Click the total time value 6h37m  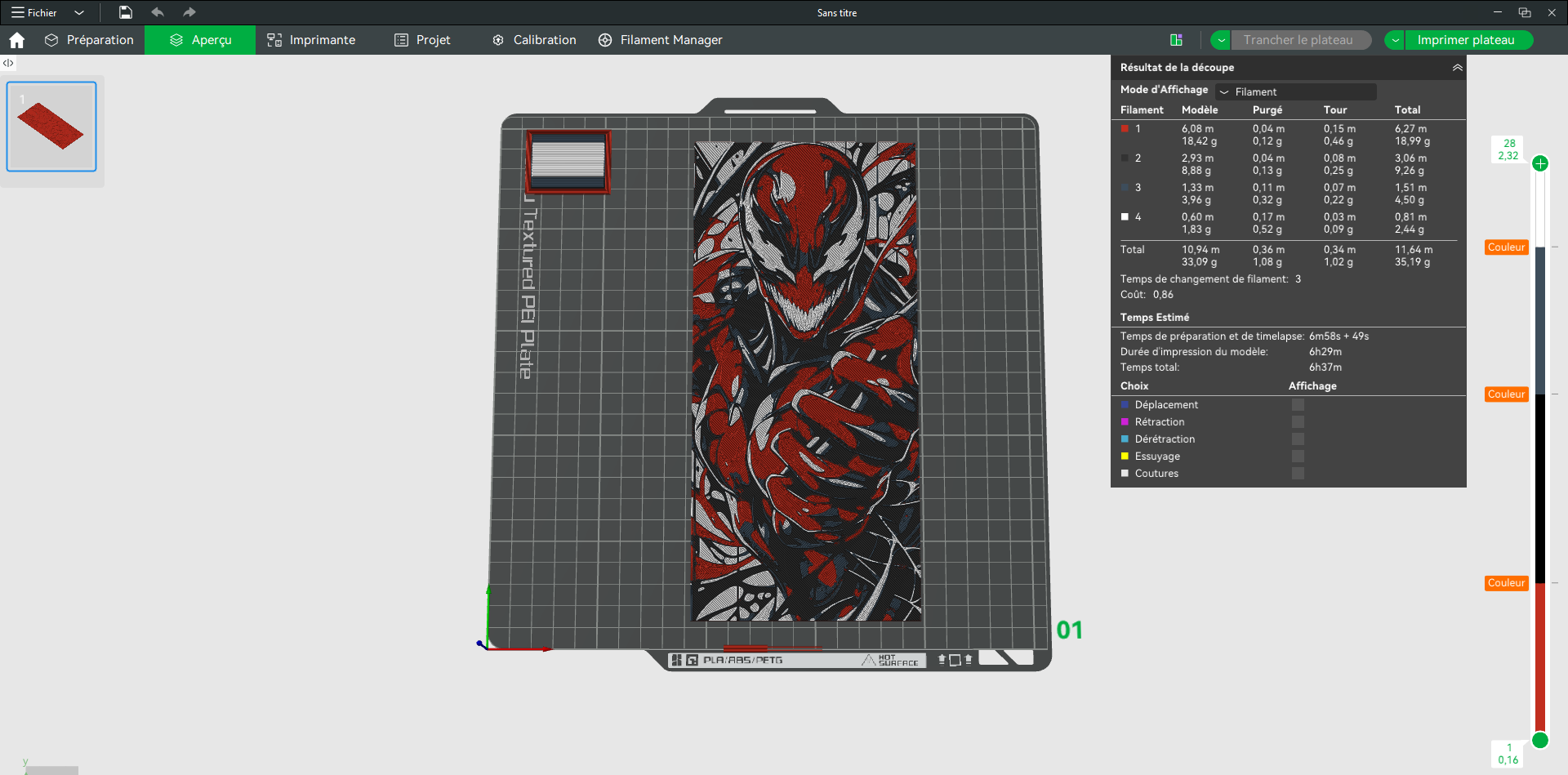coord(1325,367)
